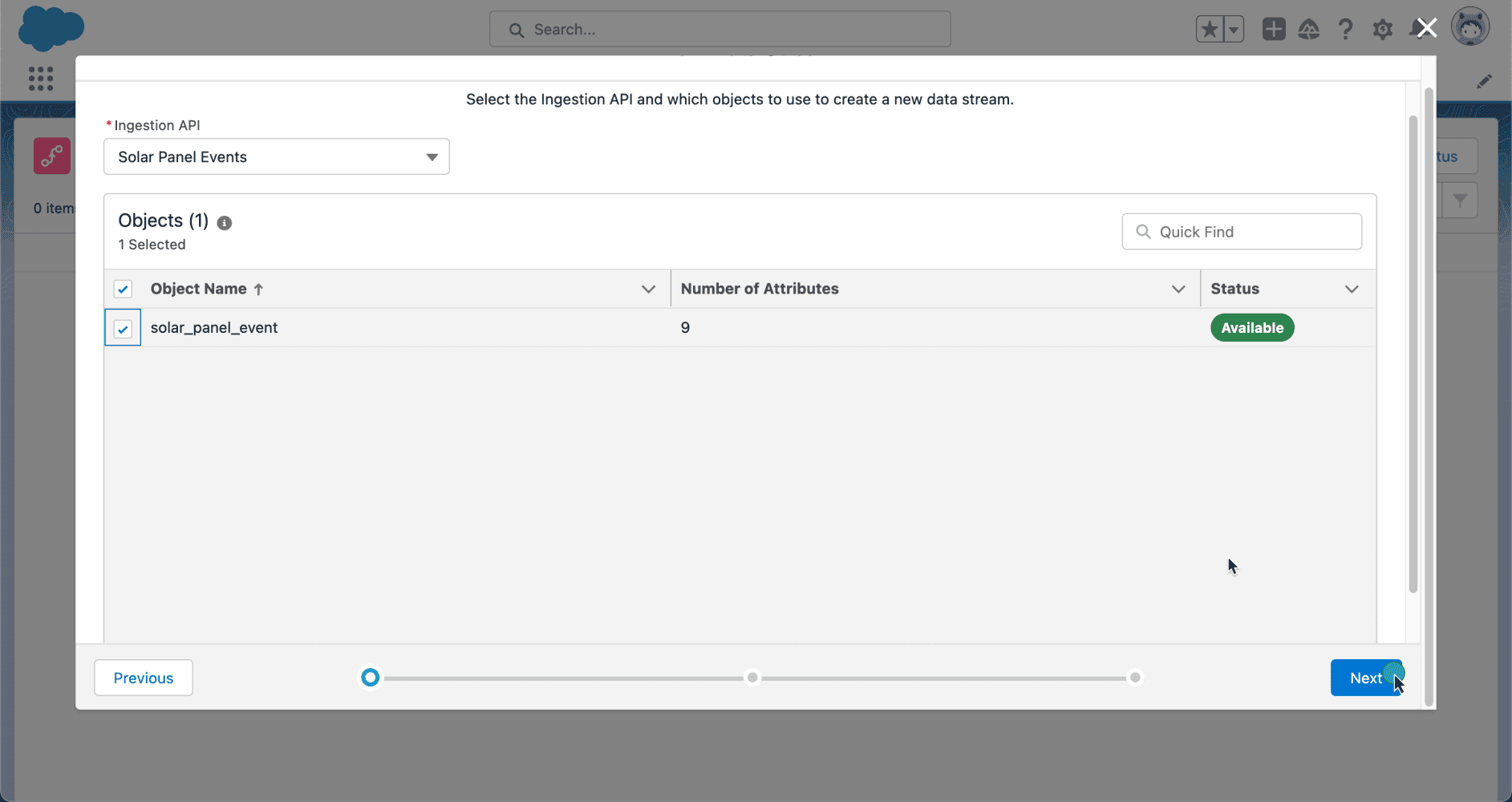Open Global Actions plus icon

1274,29
